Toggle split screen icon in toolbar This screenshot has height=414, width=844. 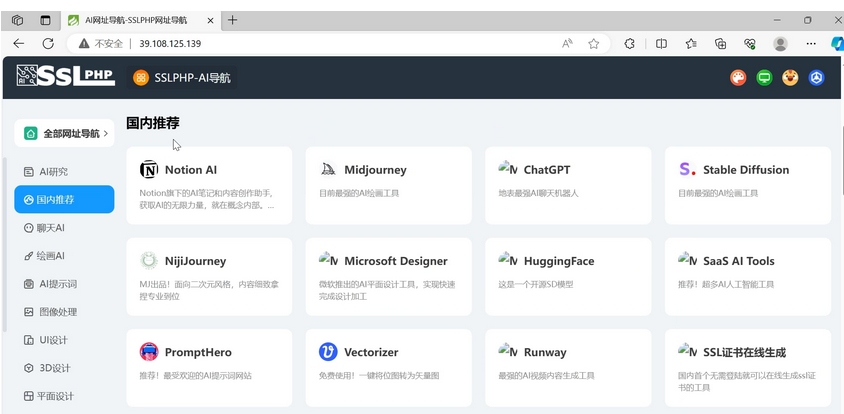point(661,44)
